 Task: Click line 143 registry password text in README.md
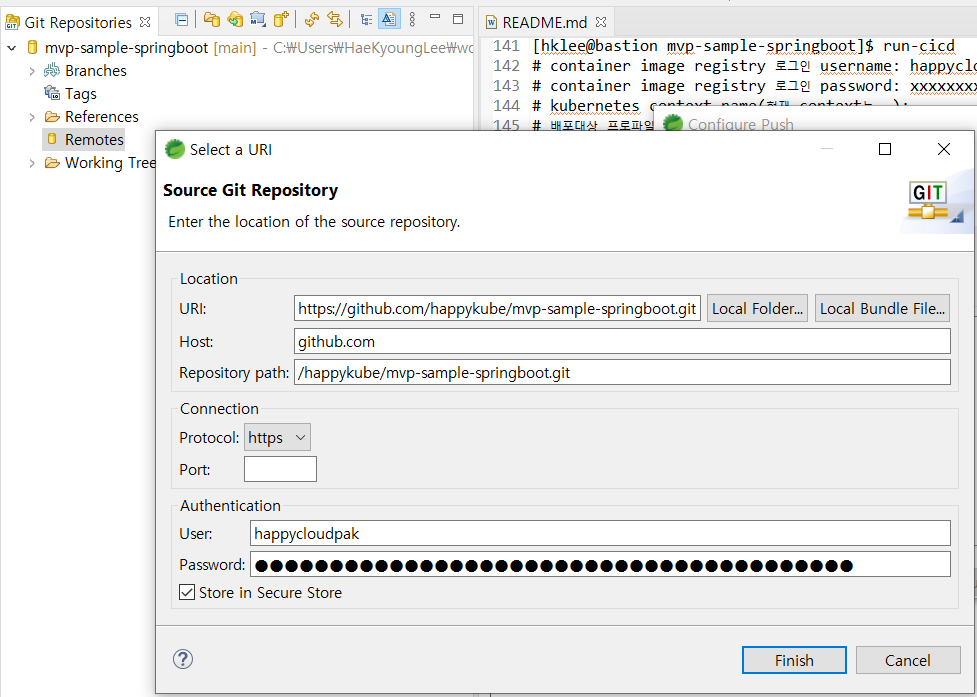(755, 86)
